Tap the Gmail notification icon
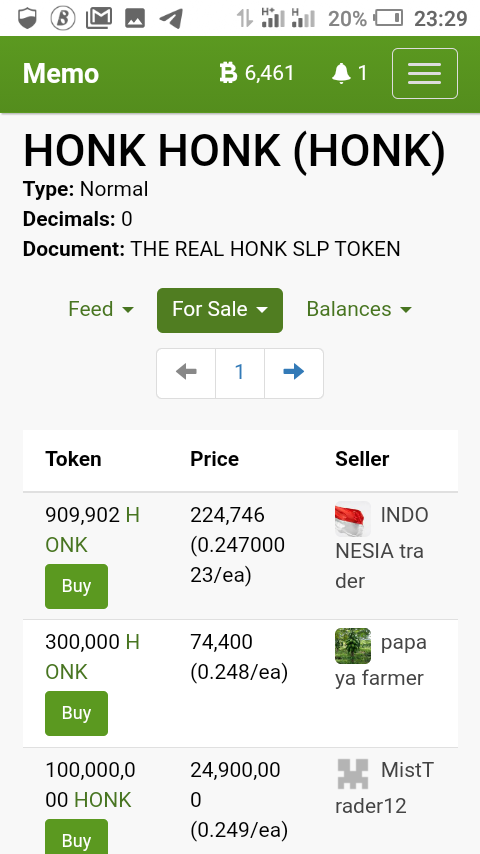Viewport: 480px width, 854px height. (99, 19)
